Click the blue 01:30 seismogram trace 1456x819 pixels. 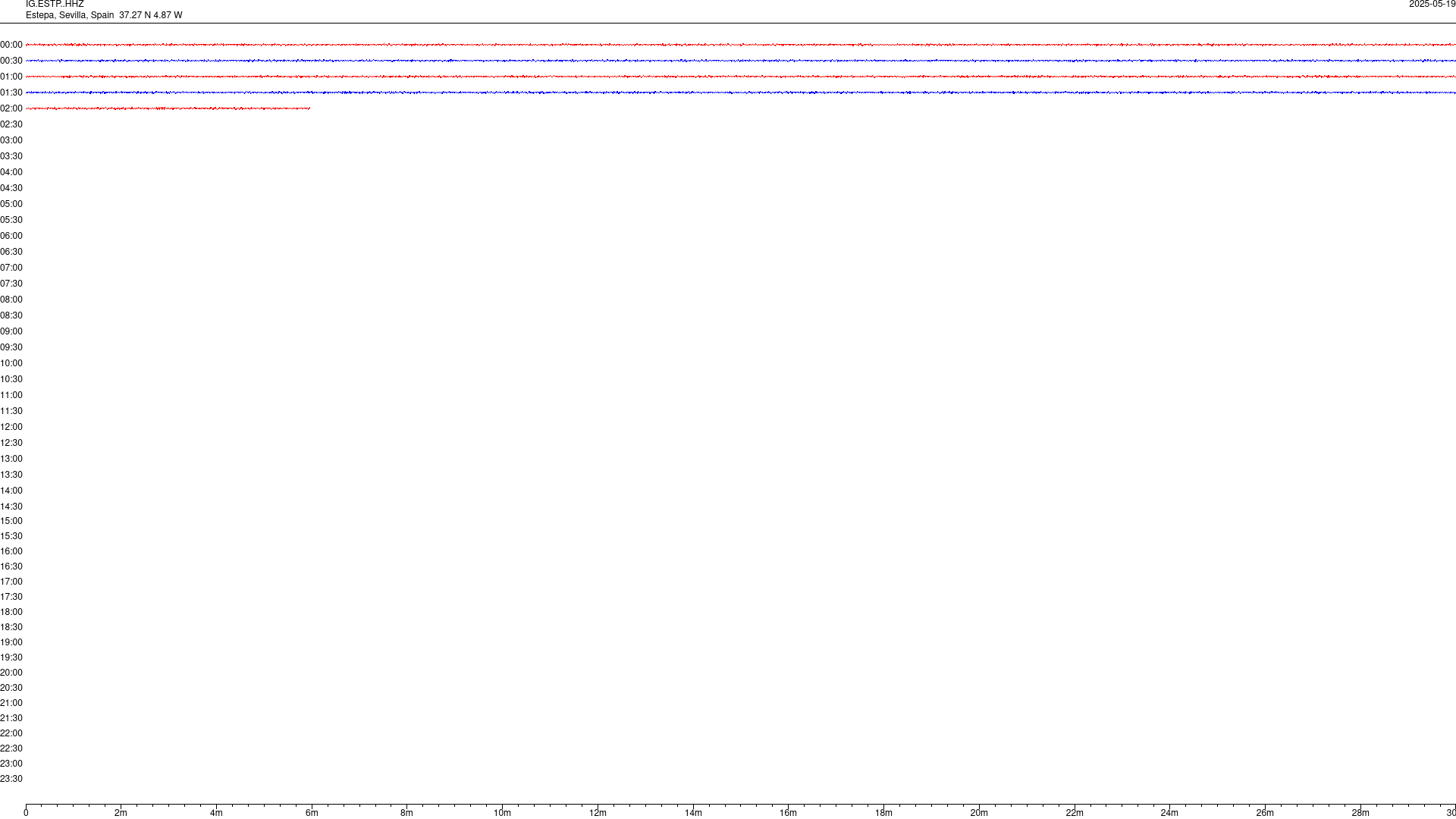[741, 93]
